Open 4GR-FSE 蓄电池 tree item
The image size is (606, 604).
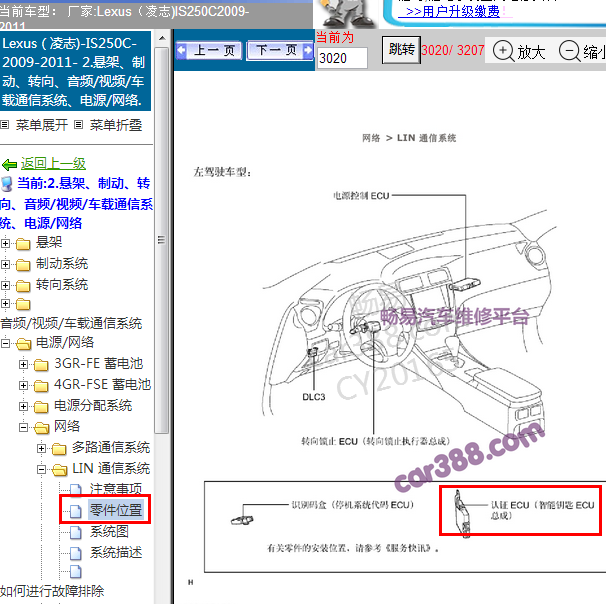(x=102, y=384)
